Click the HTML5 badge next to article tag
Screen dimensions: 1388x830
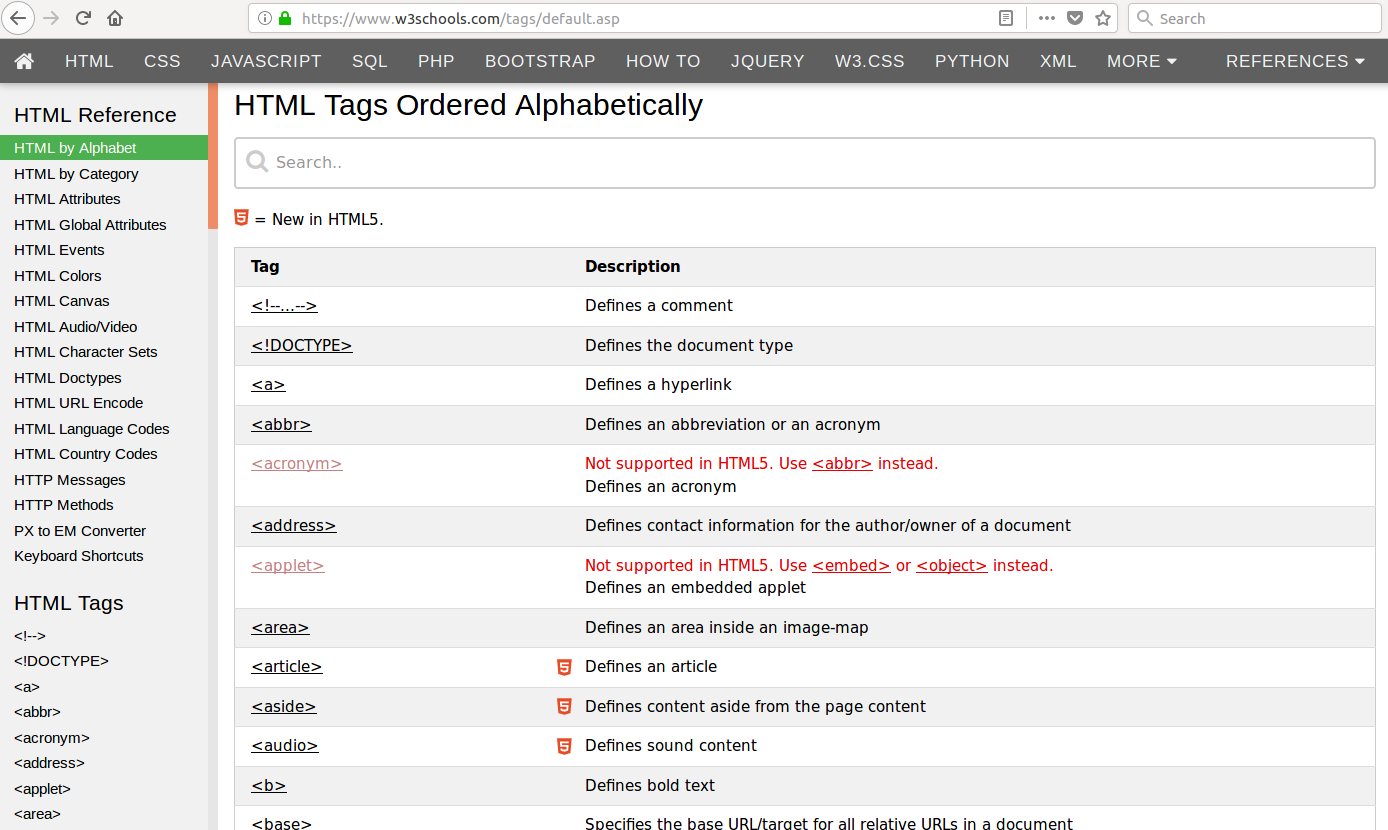(x=564, y=667)
